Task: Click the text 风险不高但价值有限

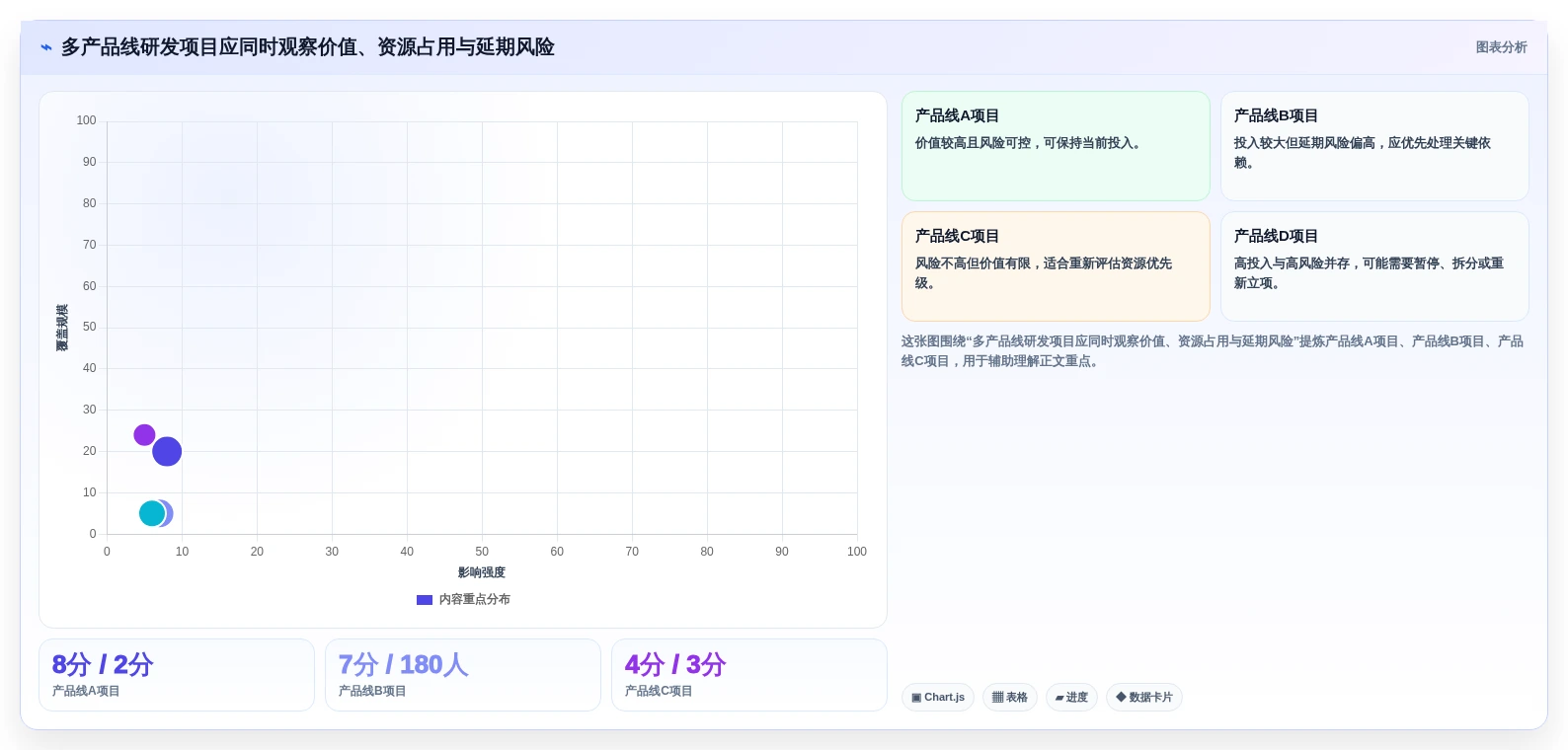Action: [1044, 273]
